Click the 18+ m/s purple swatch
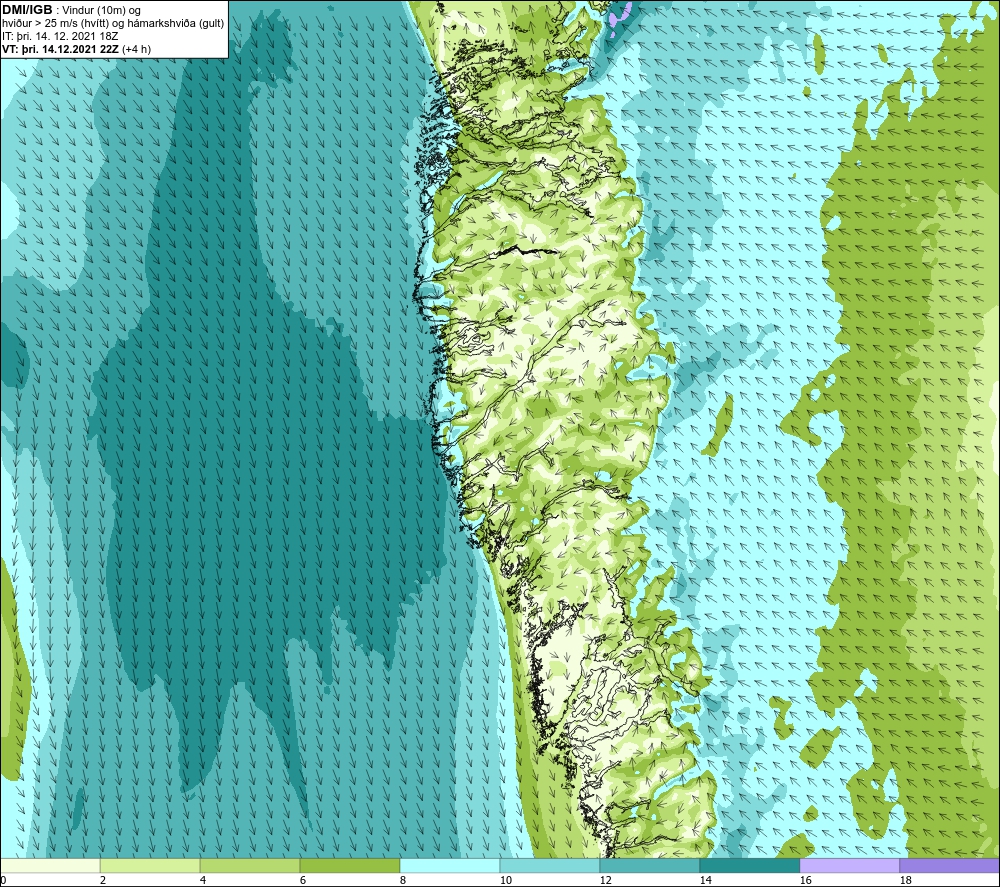Screen dimensions: 1000x887 (950, 865)
